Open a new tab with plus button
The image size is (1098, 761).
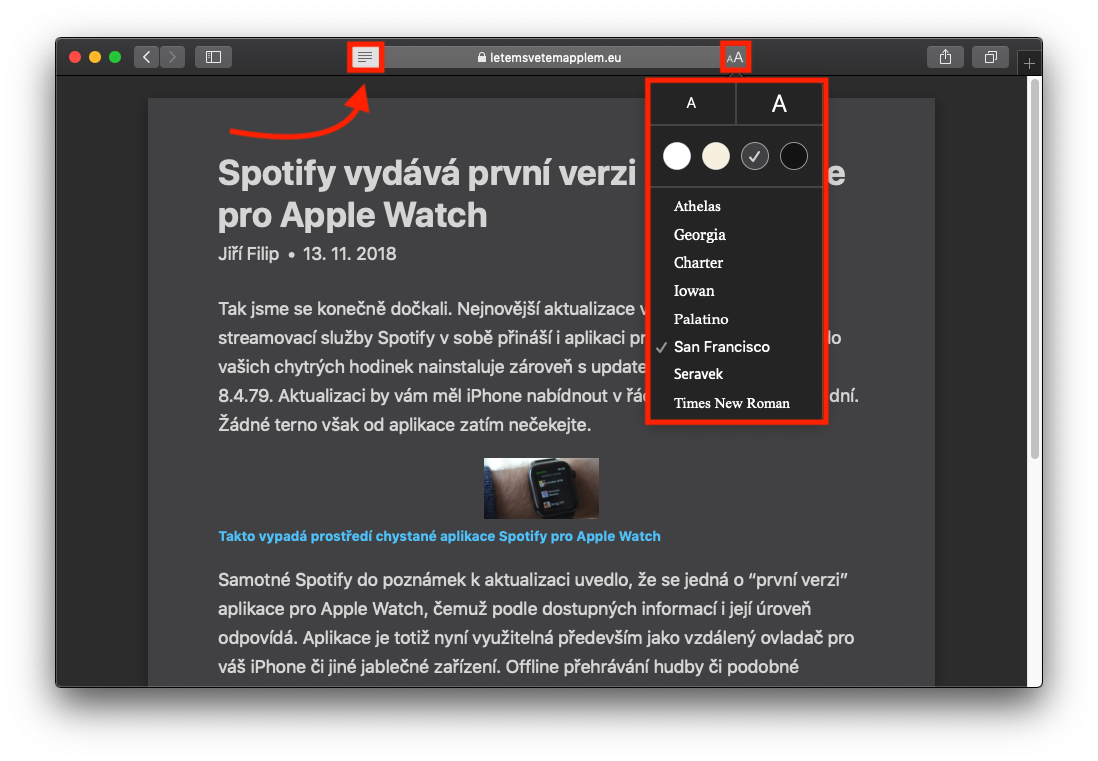pos(1029,64)
